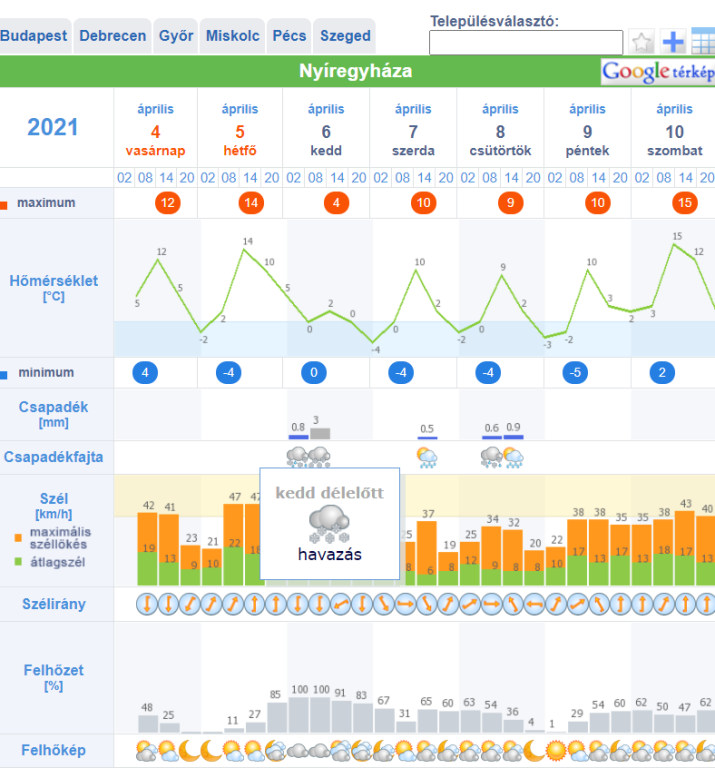Open the Győr tab
Screen dimensions: 715x768
tap(176, 36)
